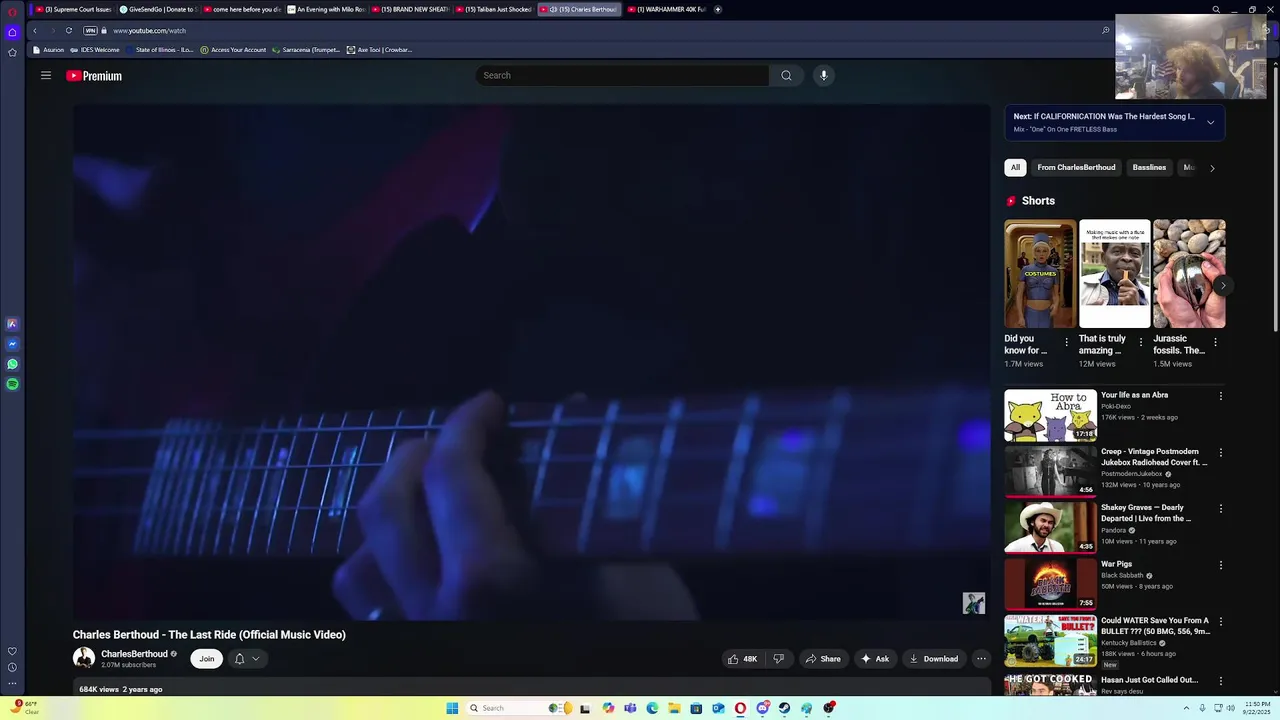Open options for War Pigs video
The width and height of the screenshot is (1280, 720).
1220,565
